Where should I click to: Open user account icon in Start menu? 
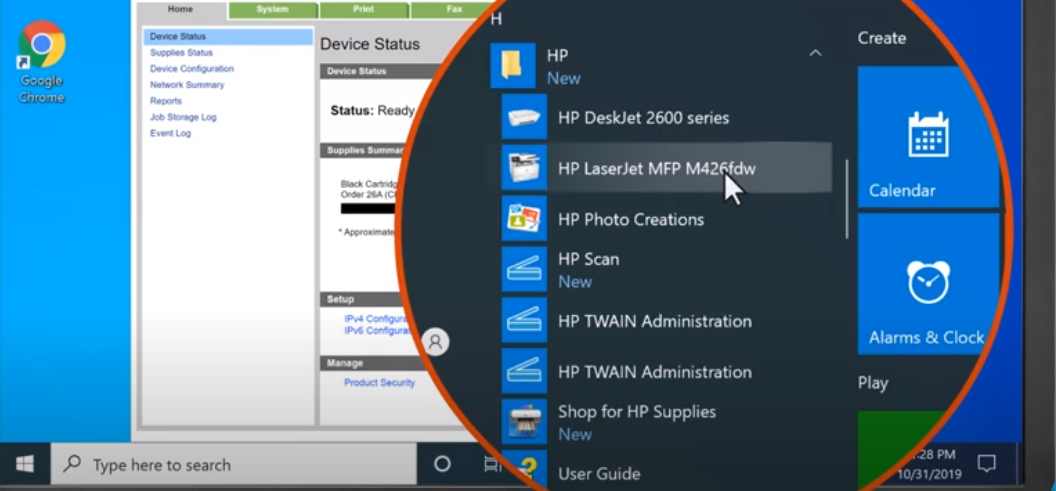(x=436, y=341)
